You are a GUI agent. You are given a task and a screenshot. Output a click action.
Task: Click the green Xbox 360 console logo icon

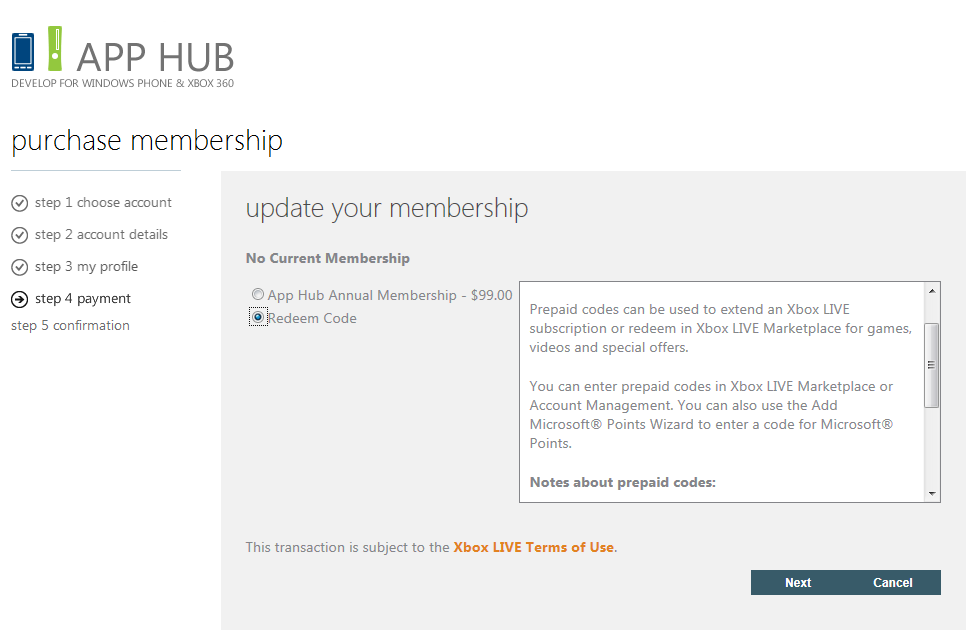tap(55, 49)
